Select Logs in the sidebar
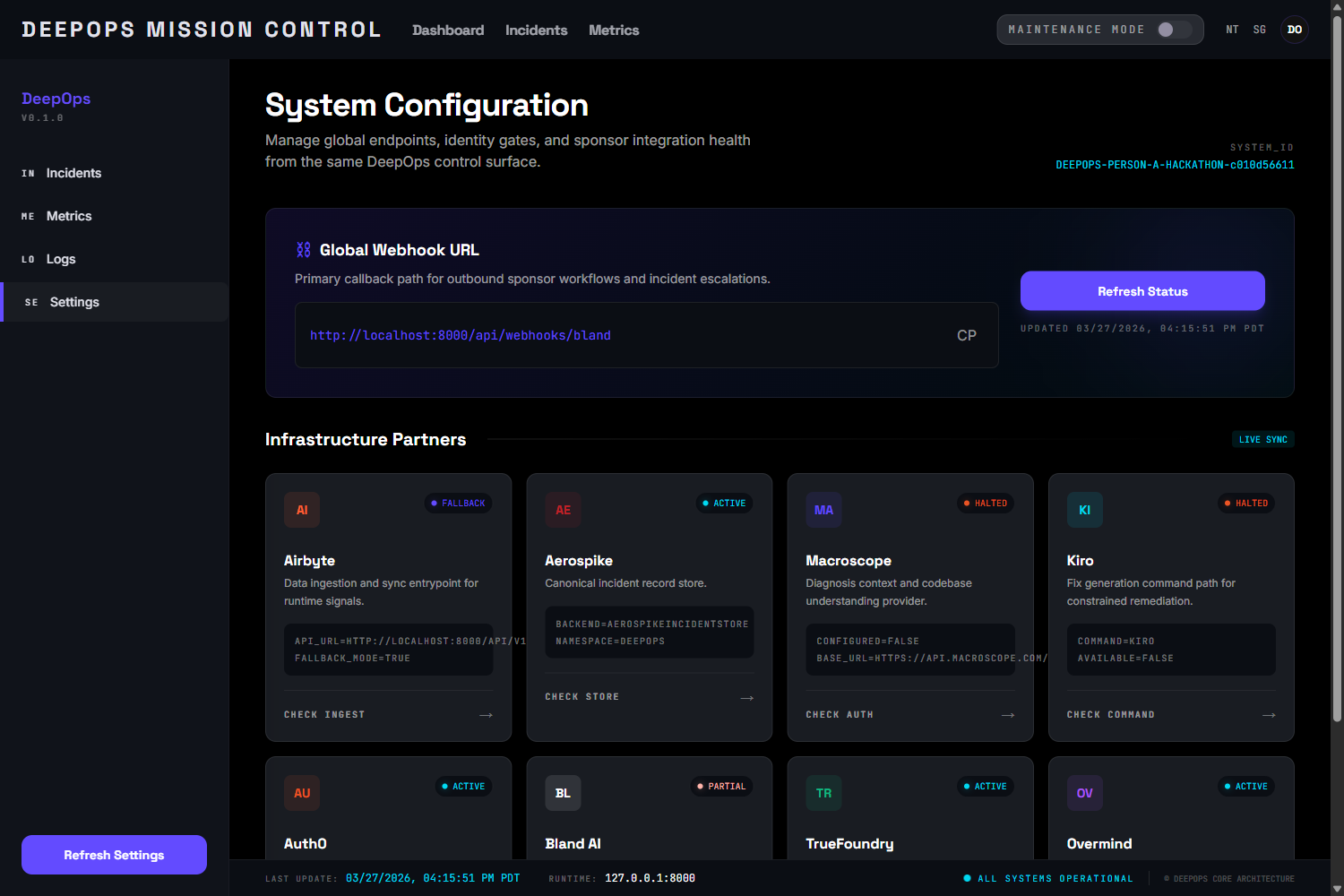Image resolution: width=1344 pixels, height=896 pixels. 114,259
